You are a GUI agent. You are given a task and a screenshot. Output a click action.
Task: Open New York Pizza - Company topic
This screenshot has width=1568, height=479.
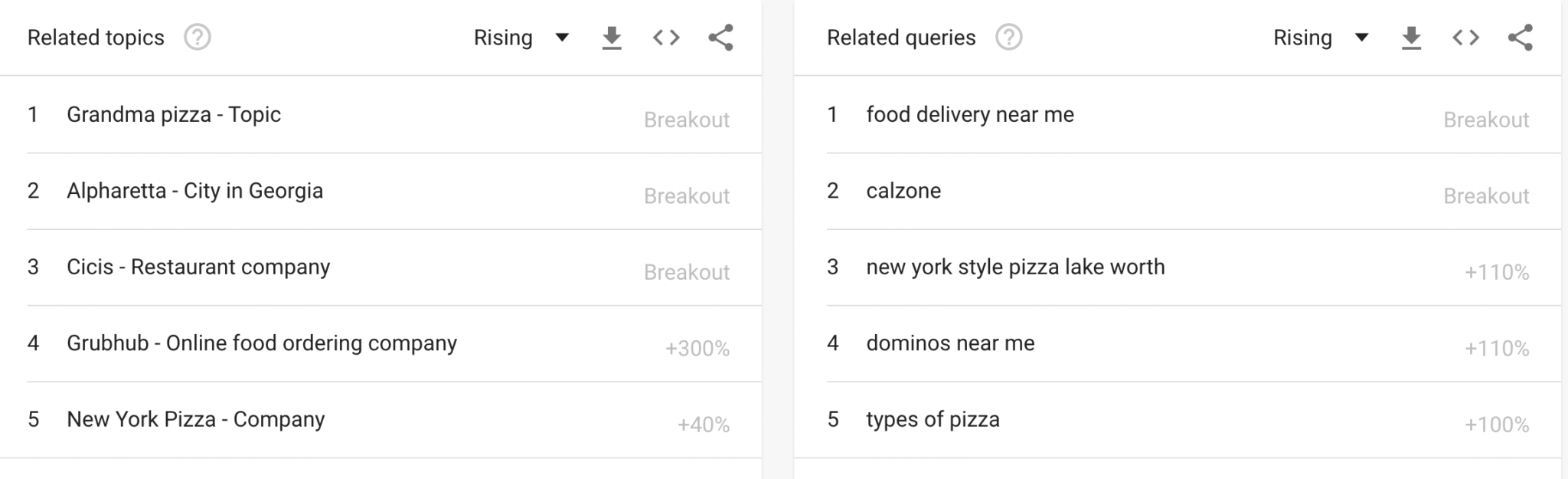[196, 420]
